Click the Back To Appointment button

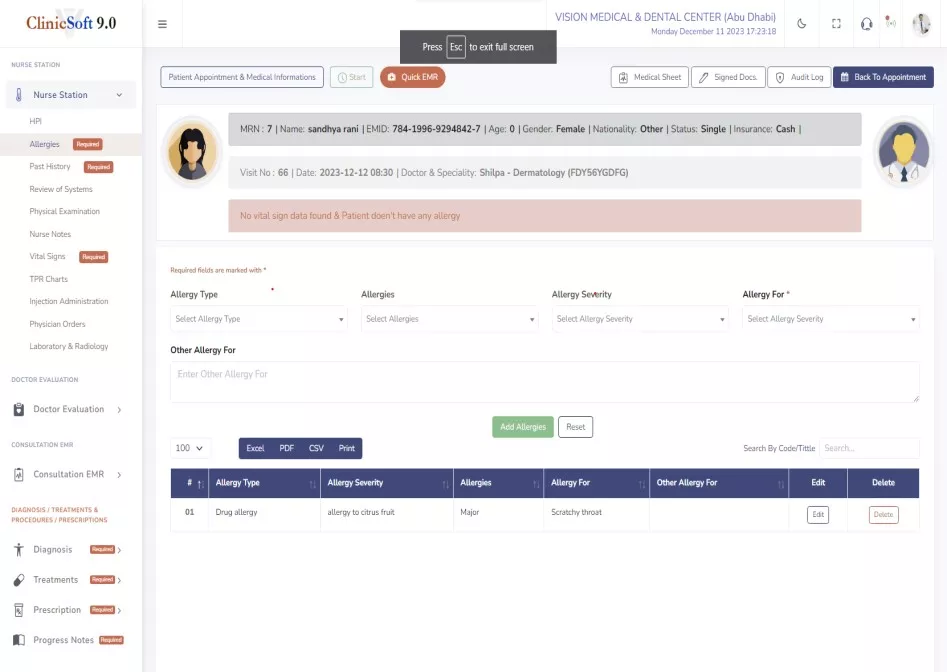point(883,77)
